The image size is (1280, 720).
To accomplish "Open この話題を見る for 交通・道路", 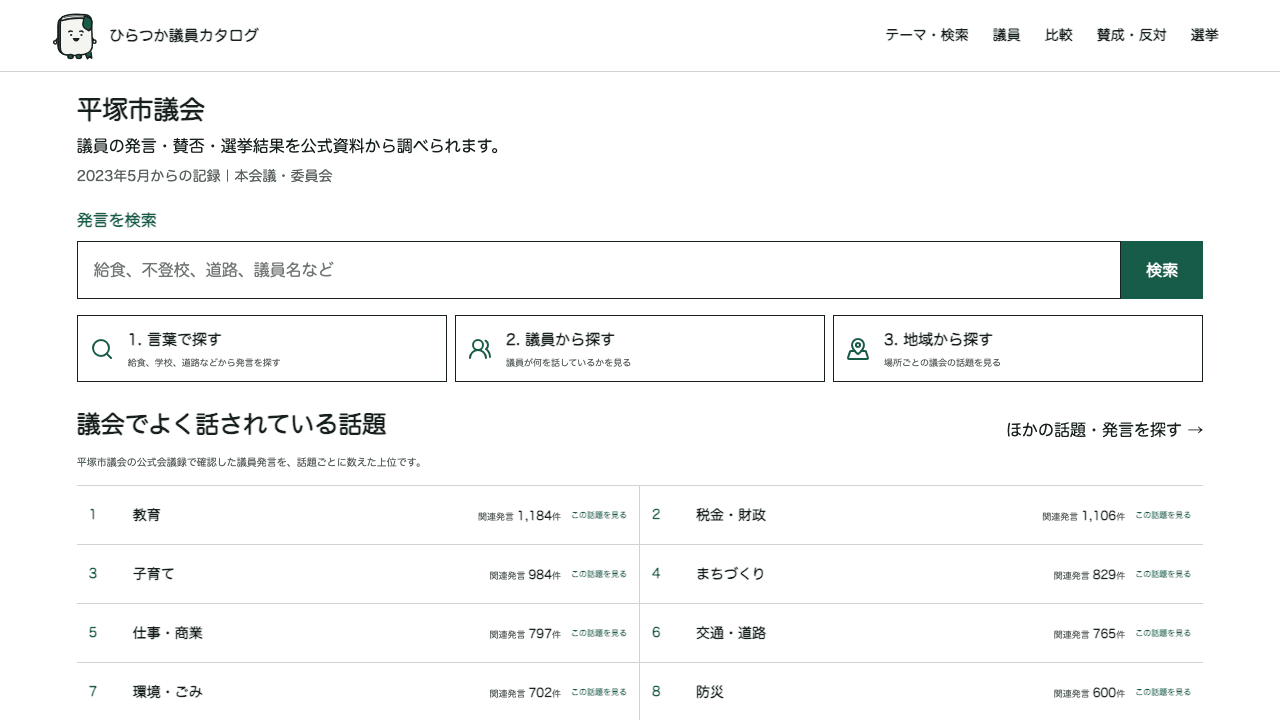I will (x=1163, y=633).
